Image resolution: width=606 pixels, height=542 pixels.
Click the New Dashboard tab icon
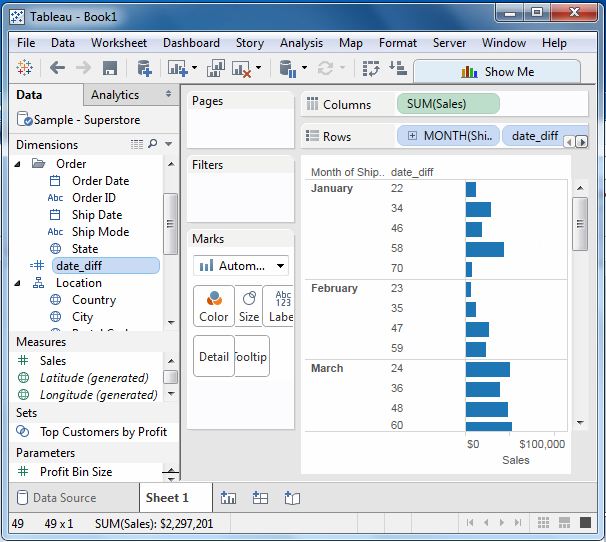pyautogui.click(x=260, y=497)
